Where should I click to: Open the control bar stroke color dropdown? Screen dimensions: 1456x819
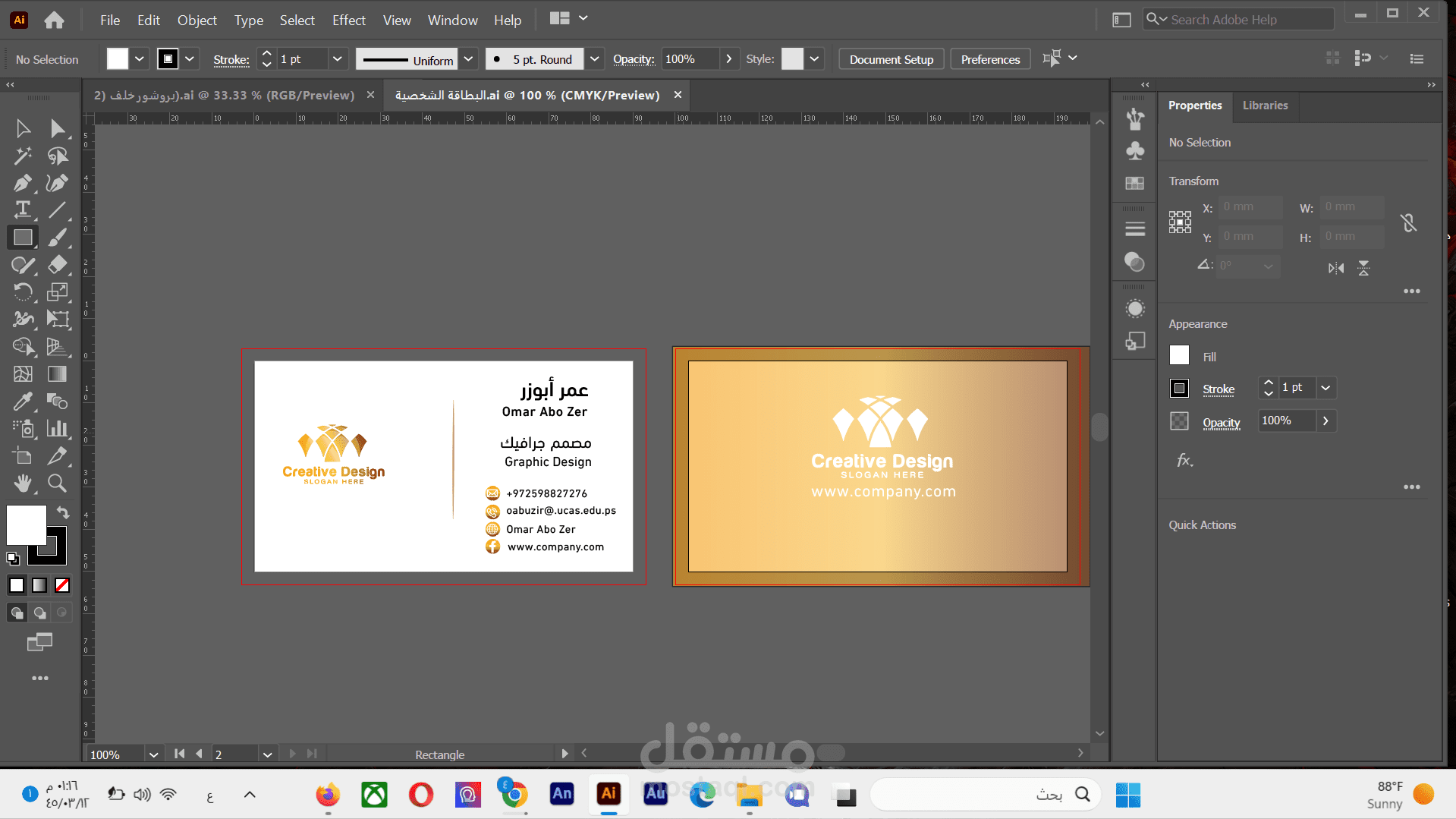point(189,59)
